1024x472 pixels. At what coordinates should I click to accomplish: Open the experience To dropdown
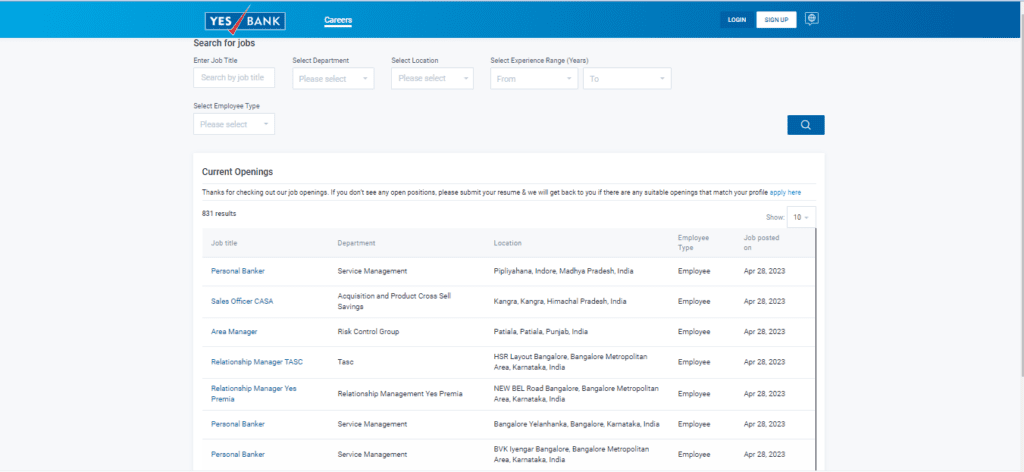coord(627,78)
